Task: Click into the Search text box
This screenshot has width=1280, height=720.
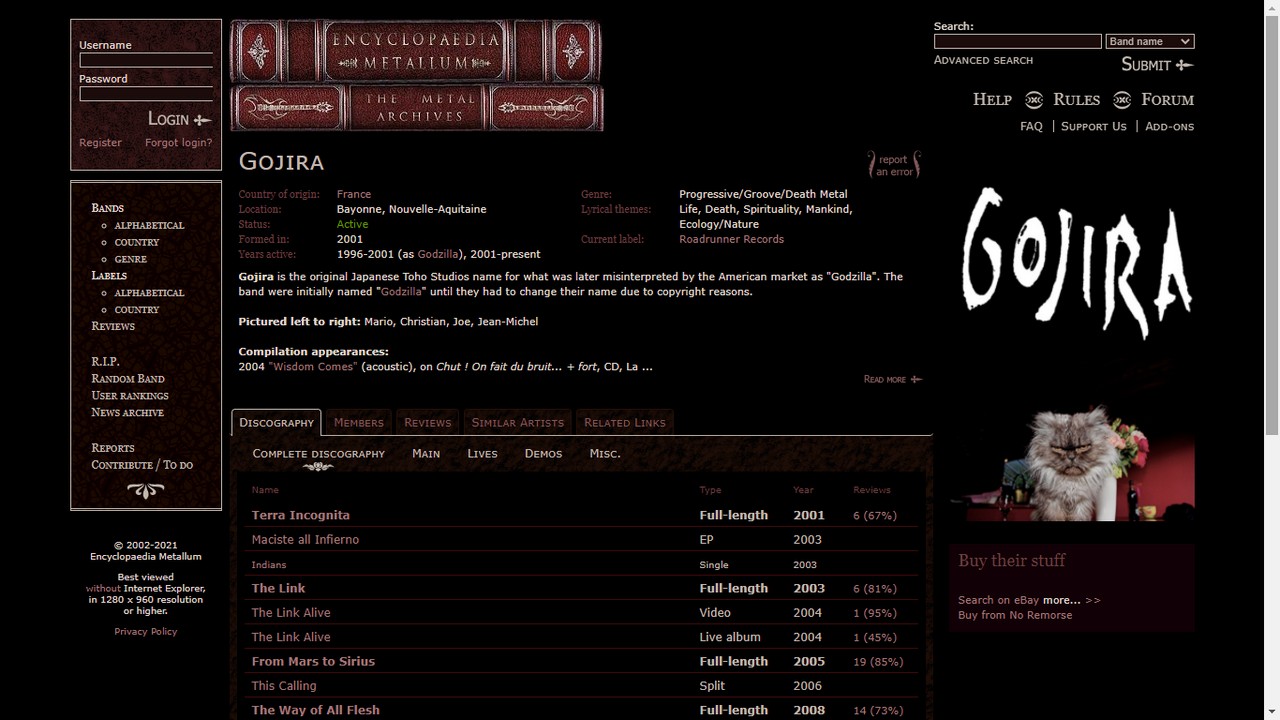Action: (x=1017, y=42)
